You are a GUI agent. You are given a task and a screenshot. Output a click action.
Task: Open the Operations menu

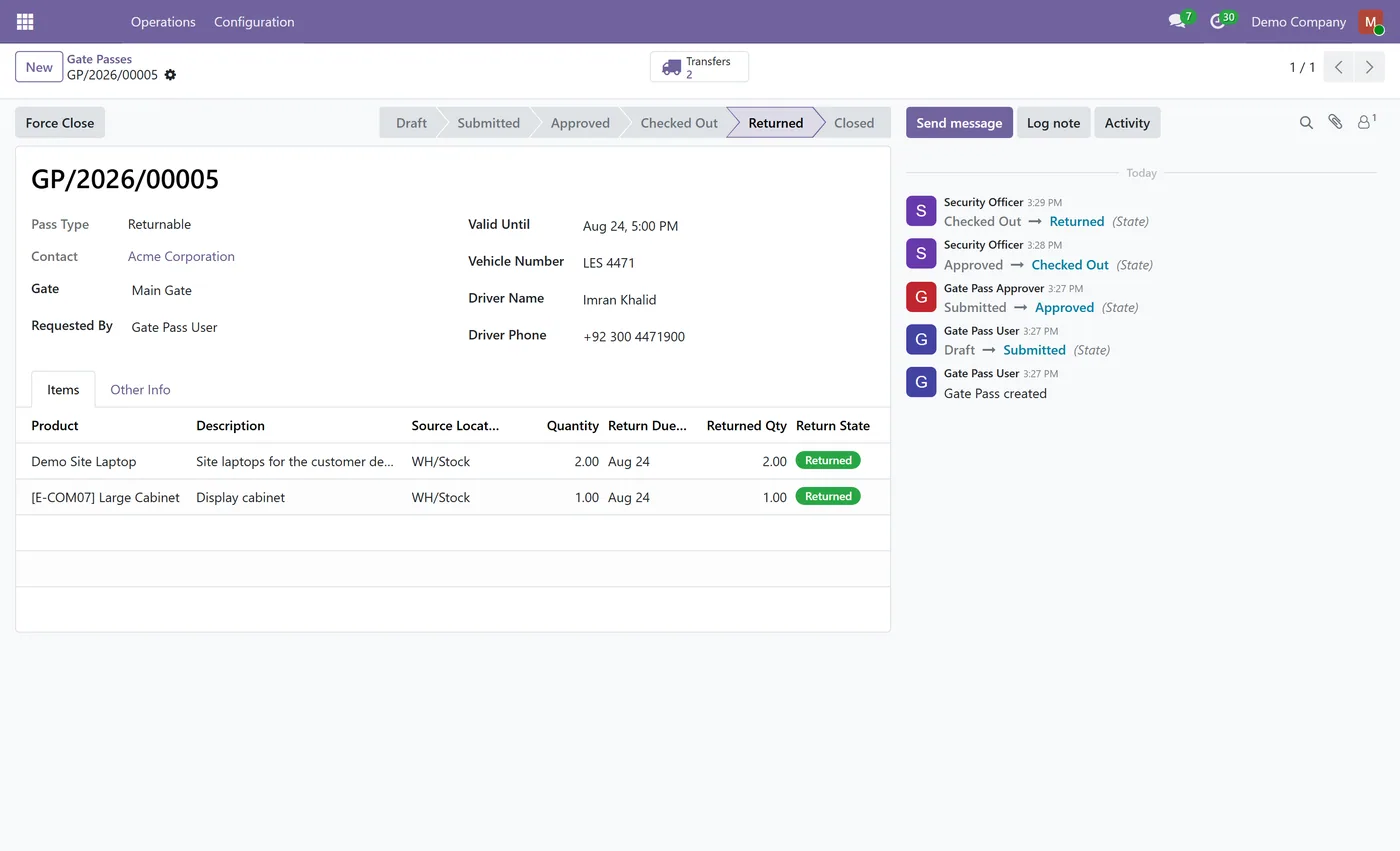[x=163, y=21]
